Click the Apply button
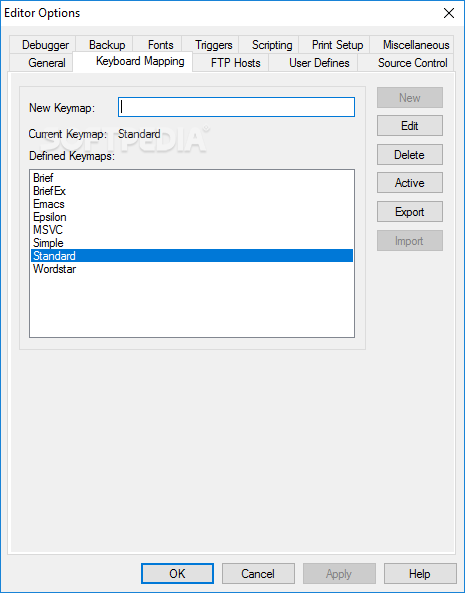The height and width of the screenshot is (593, 465). pos(339,574)
